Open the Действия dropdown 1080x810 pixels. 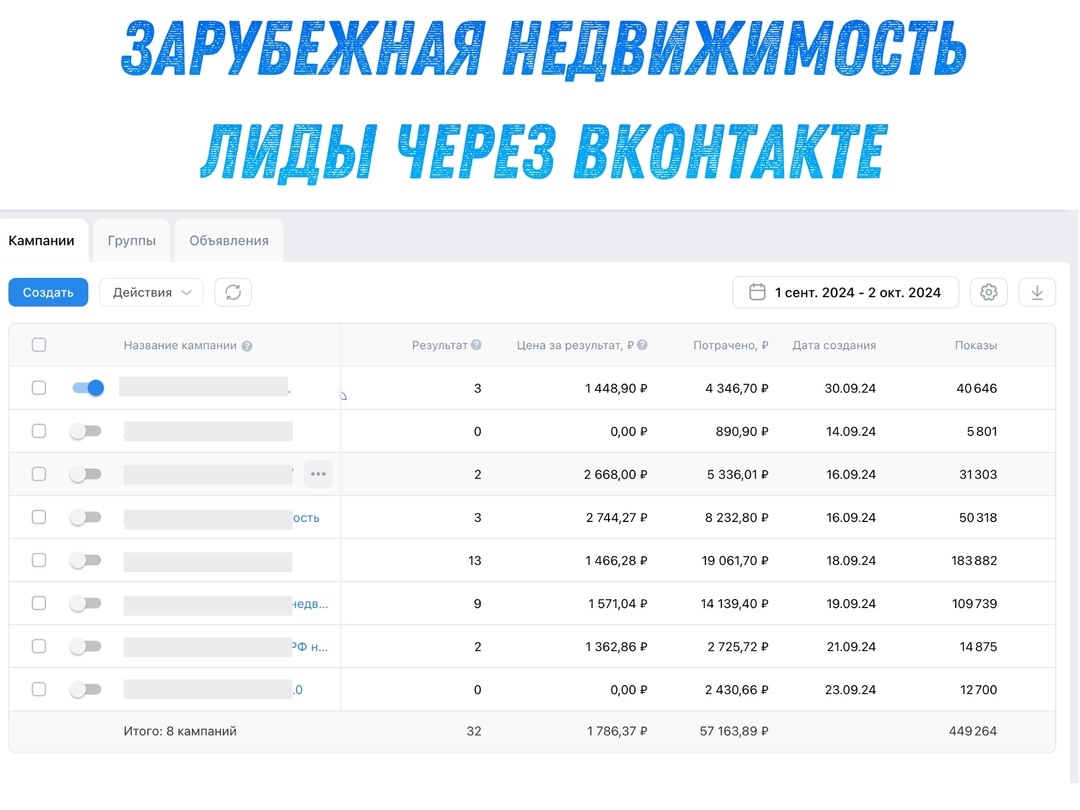click(151, 292)
